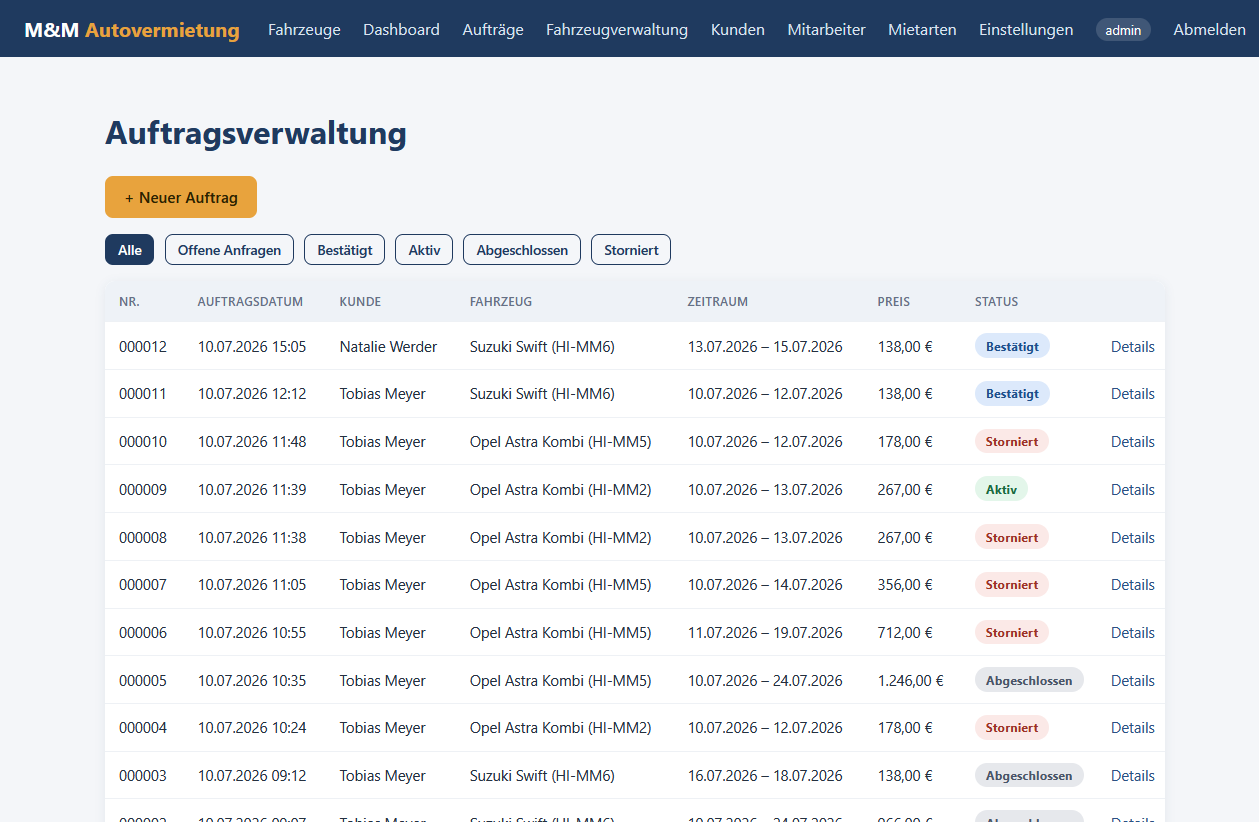Open Details for order 000009

pyautogui.click(x=1133, y=490)
